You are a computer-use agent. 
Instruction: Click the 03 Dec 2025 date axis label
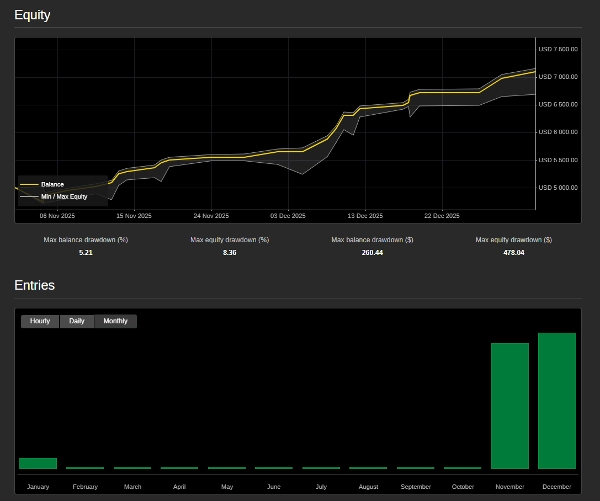coord(288,215)
